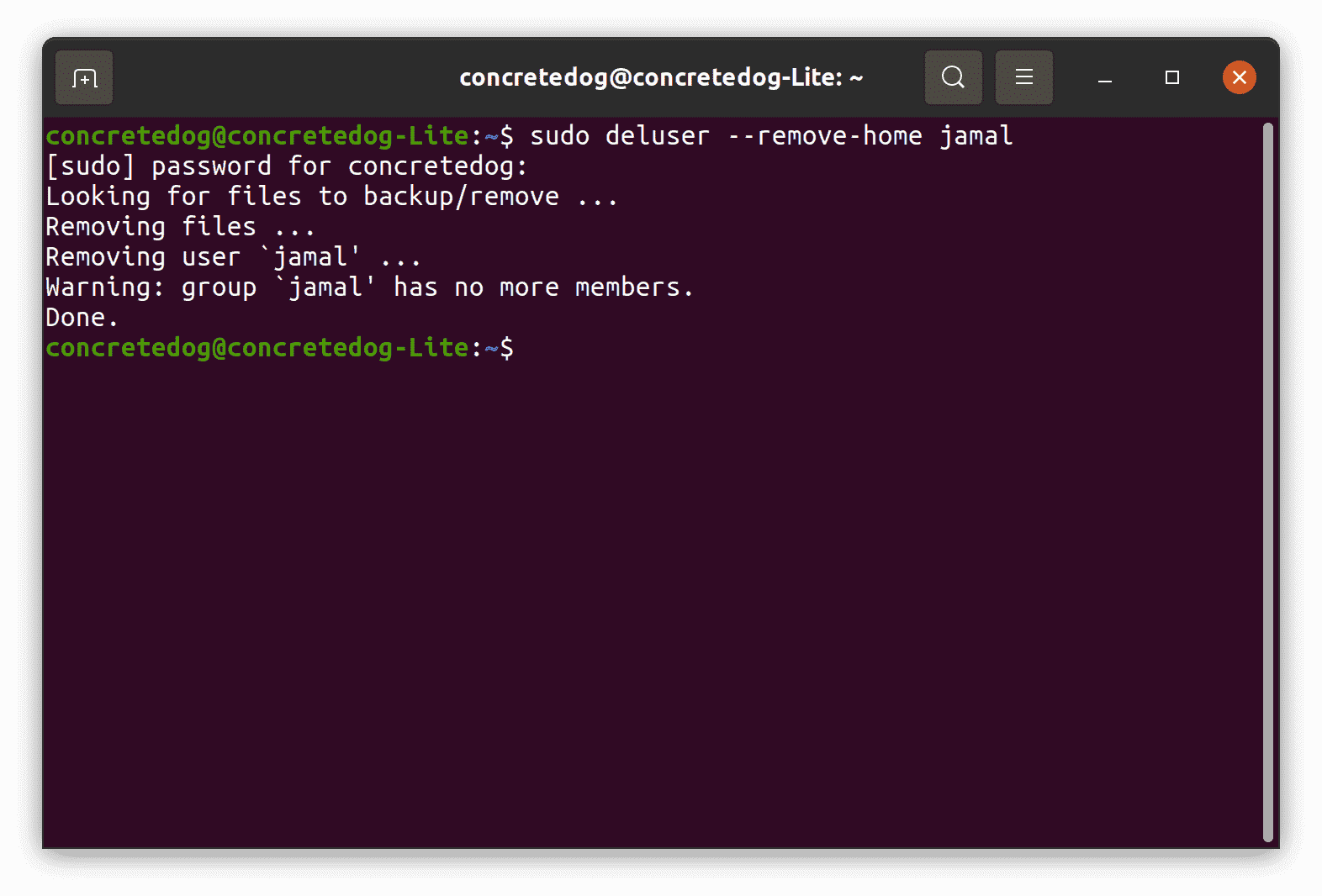The width and height of the screenshot is (1322, 896).
Task: Click the 'Removing user `jamal'' line
Action: click(x=233, y=257)
